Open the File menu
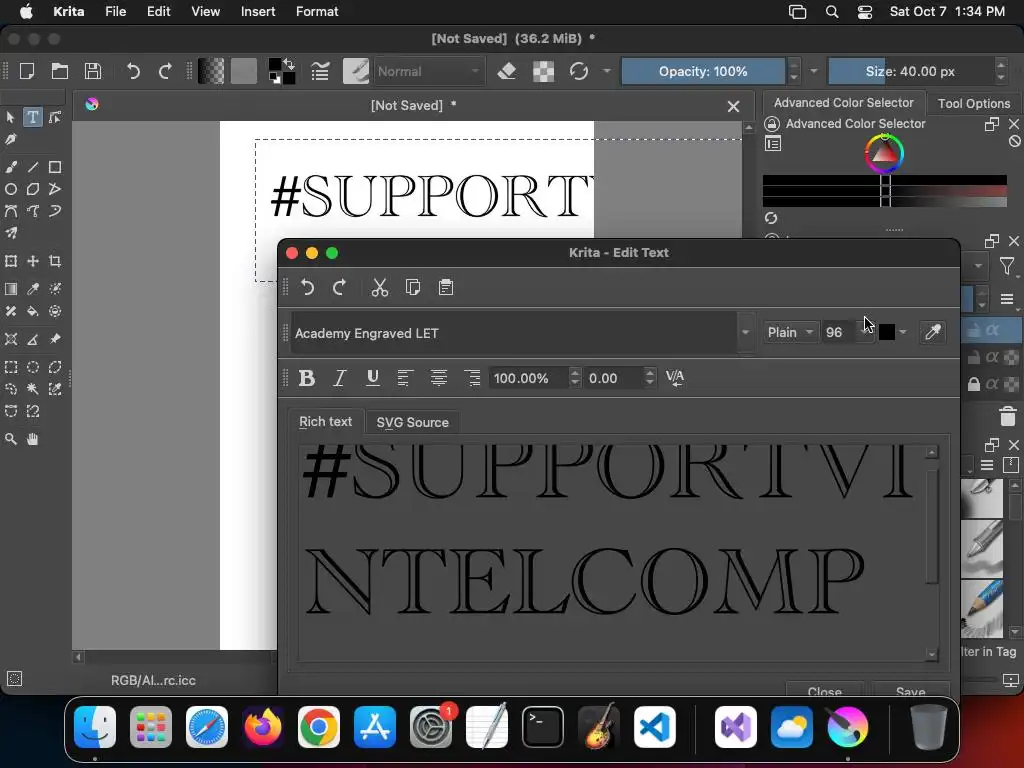Screen dimensions: 1024x768 tap(116, 12)
